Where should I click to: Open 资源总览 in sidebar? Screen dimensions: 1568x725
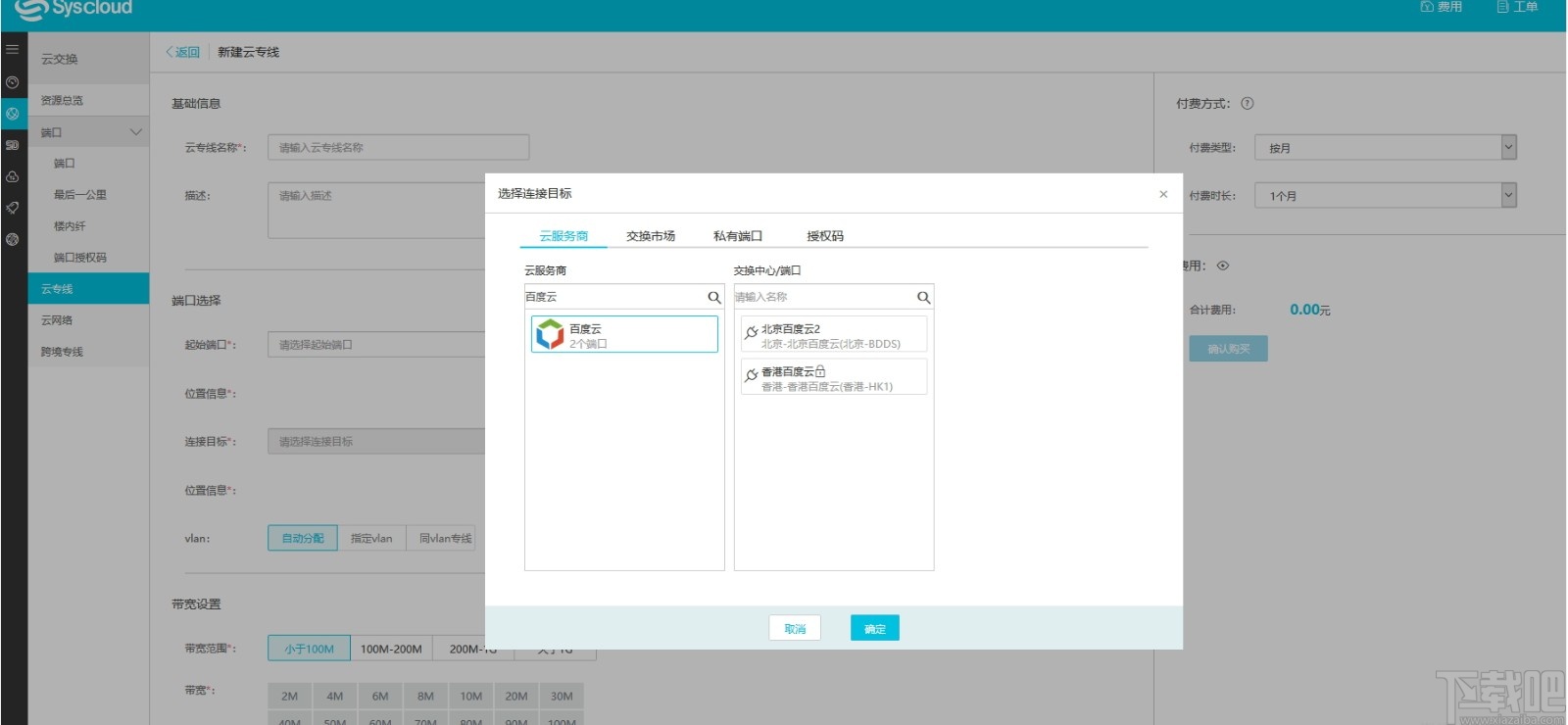(62, 101)
